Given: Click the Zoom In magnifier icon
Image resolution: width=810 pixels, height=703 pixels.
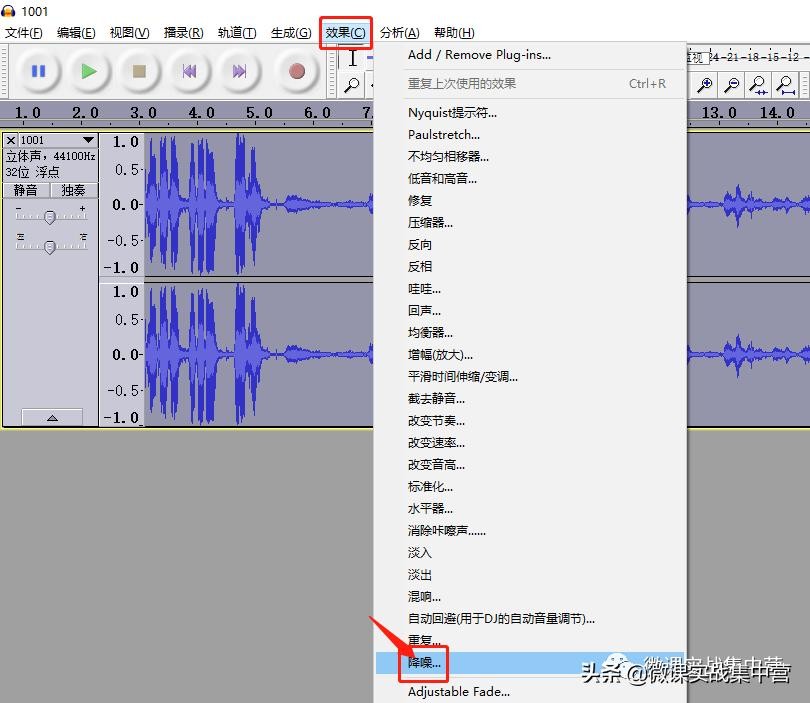Looking at the screenshot, I should point(705,86).
